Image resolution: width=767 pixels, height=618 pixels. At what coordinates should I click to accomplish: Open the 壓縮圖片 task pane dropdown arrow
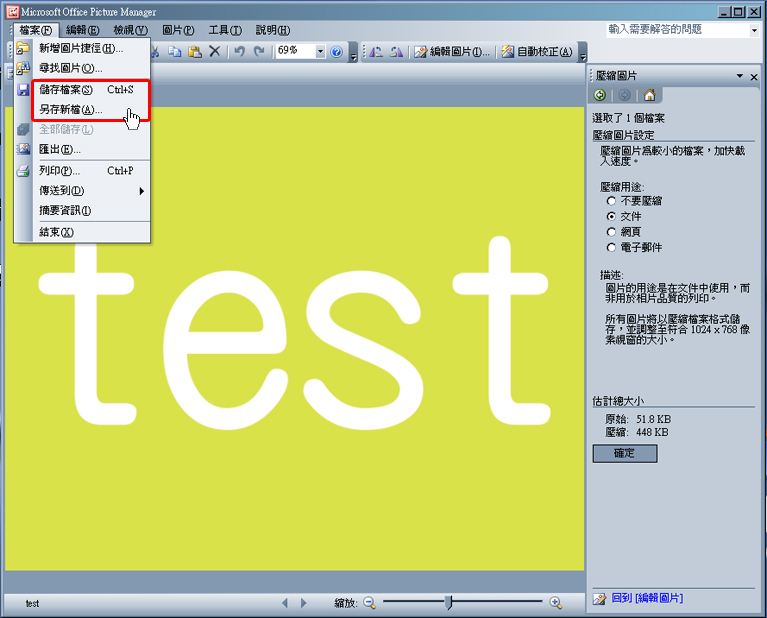pyautogui.click(x=740, y=76)
